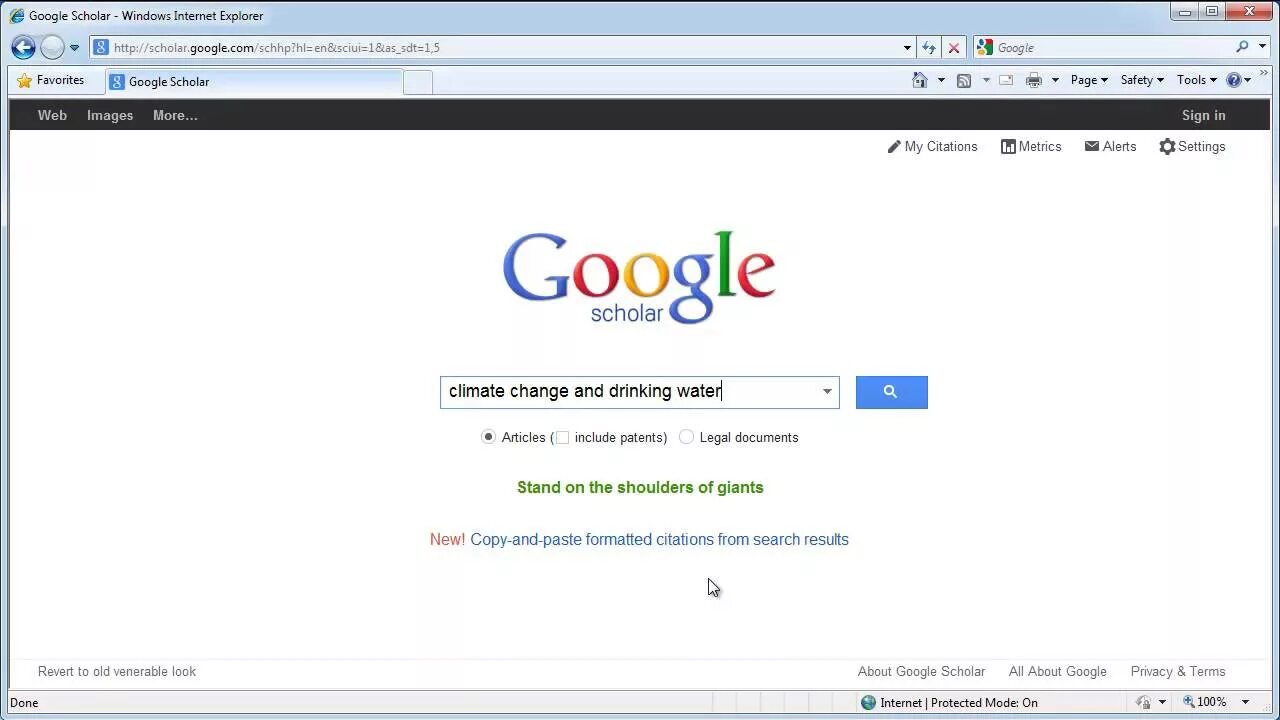Viewport: 1280px width, 720px height.
Task: Open Metrics link
Action: (x=1031, y=146)
